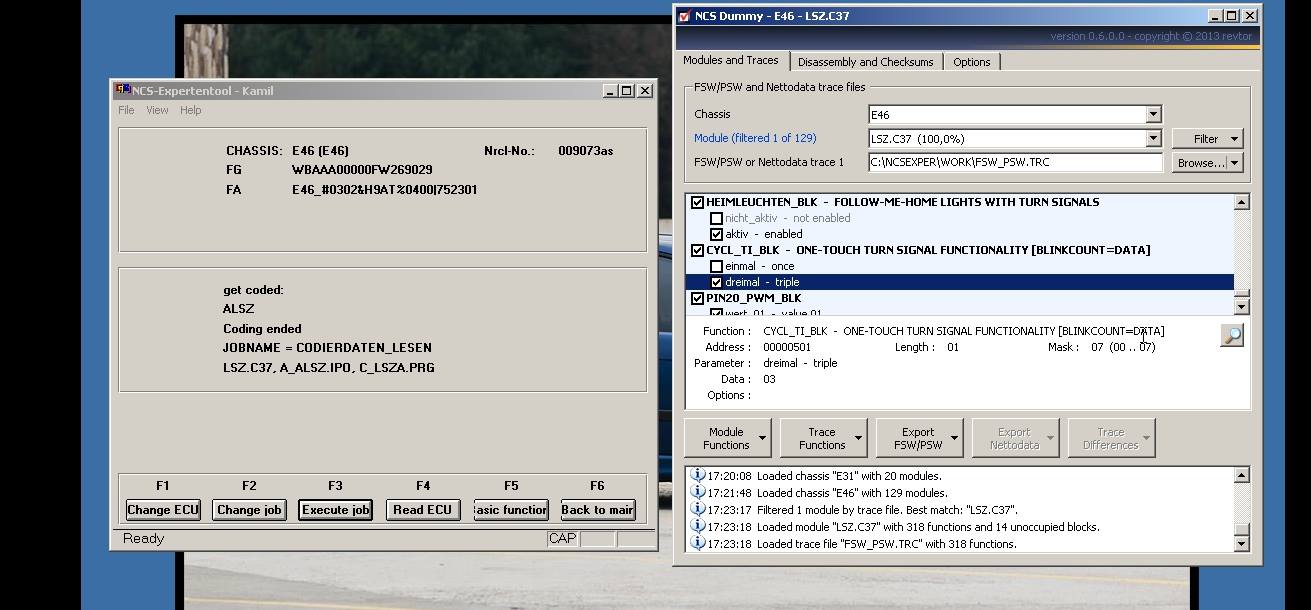Click the down arrow of the functions list scrollbar
Image resolution: width=1311 pixels, height=610 pixels.
pyautogui.click(x=1241, y=306)
